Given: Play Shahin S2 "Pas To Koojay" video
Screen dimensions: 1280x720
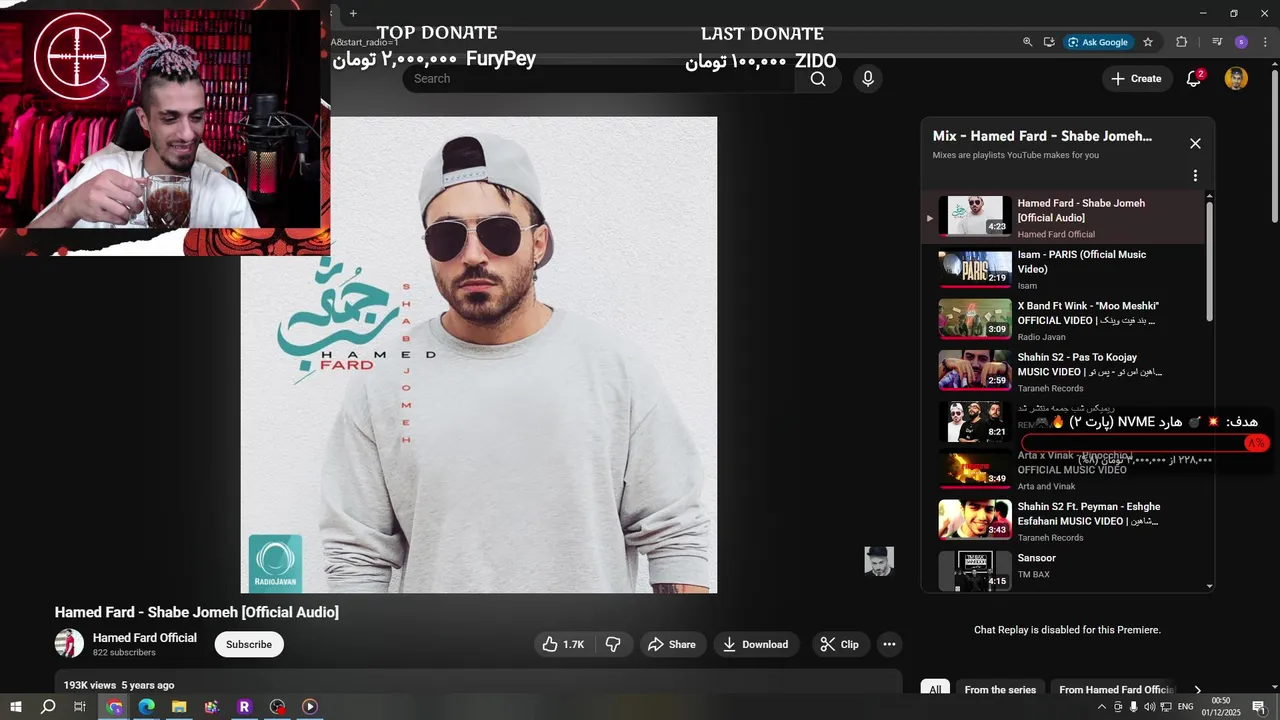Looking at the screenshot, I should point(1063,372).
